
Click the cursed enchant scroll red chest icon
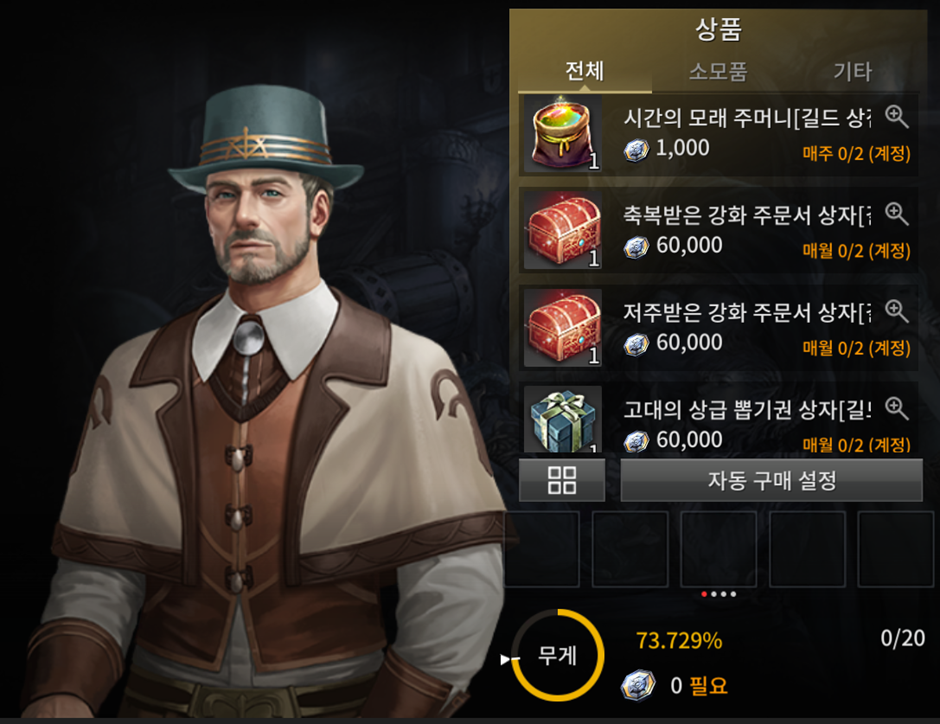(563, 328)
